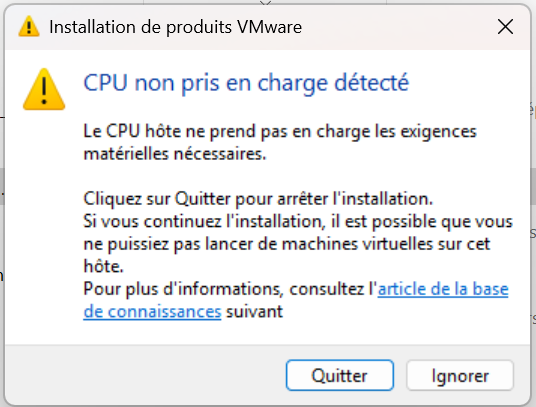Open the 'article de la base' link
Image resolution: width=536 pixels, height=407 pixels.
coord(443,289)
